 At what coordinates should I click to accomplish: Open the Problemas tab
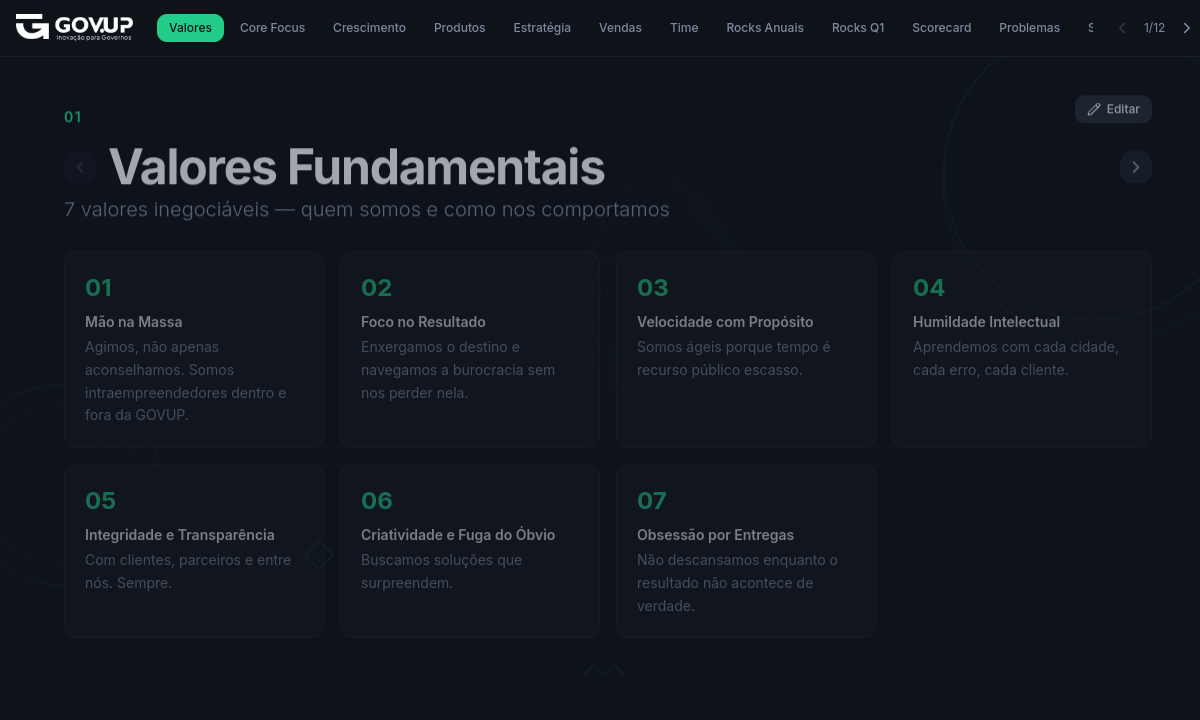[1029, 28]
